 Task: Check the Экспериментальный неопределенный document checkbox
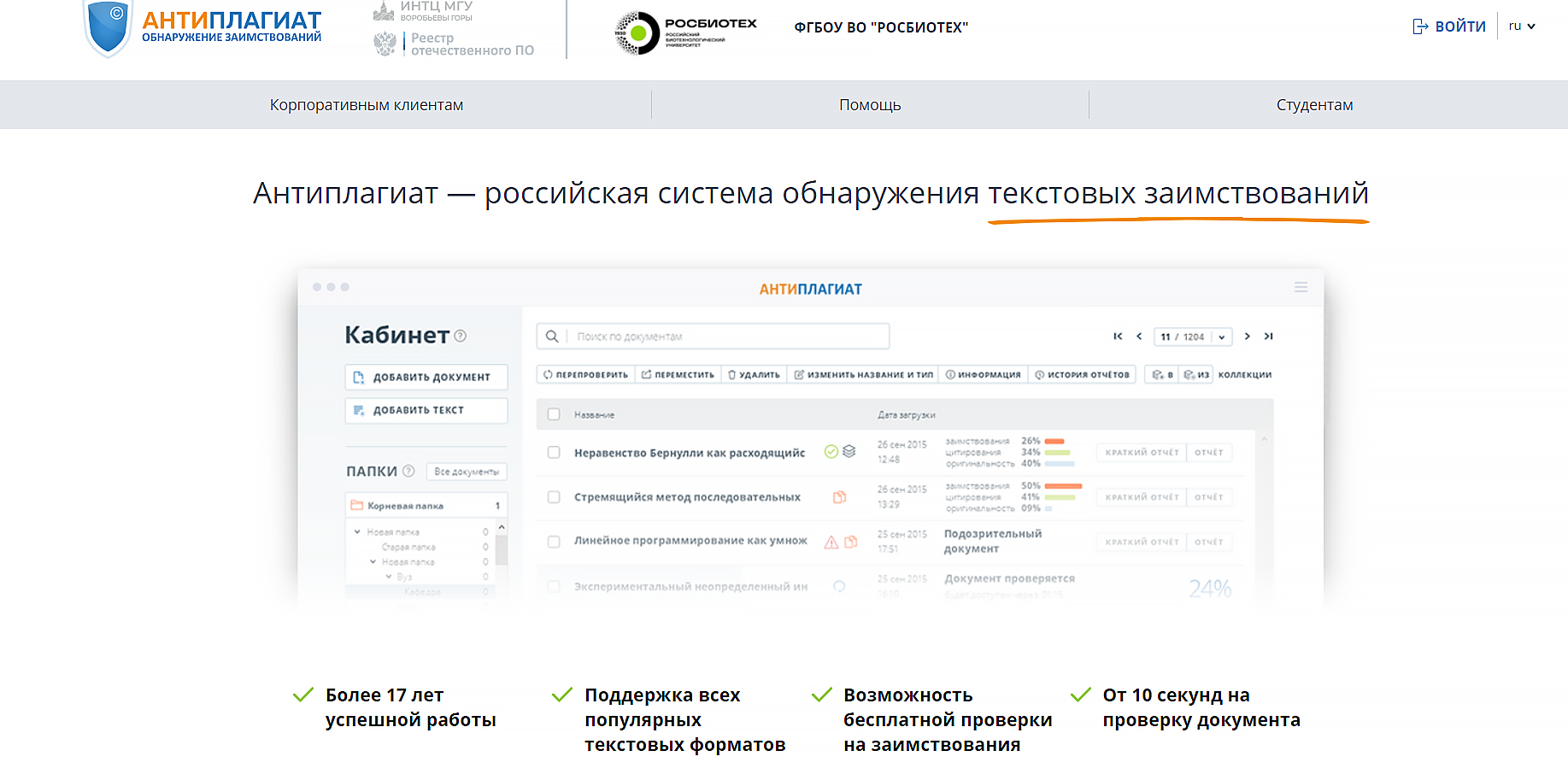click(554, 587)
